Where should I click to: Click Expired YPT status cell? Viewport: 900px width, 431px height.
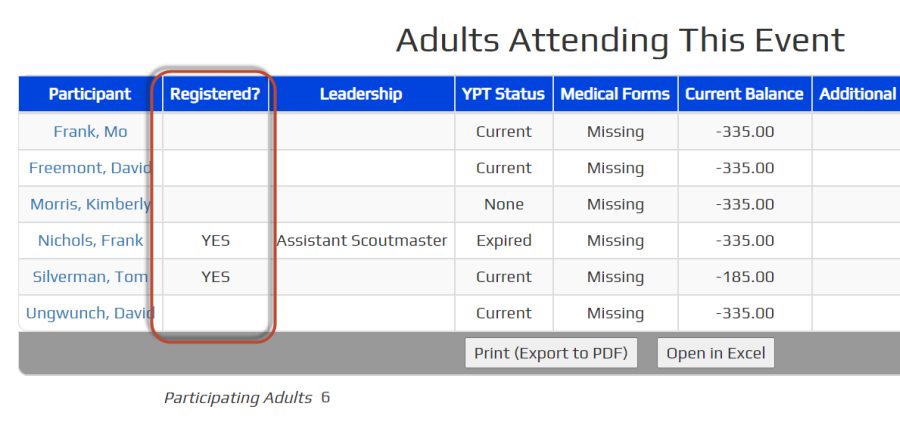[x=504, y=240]
